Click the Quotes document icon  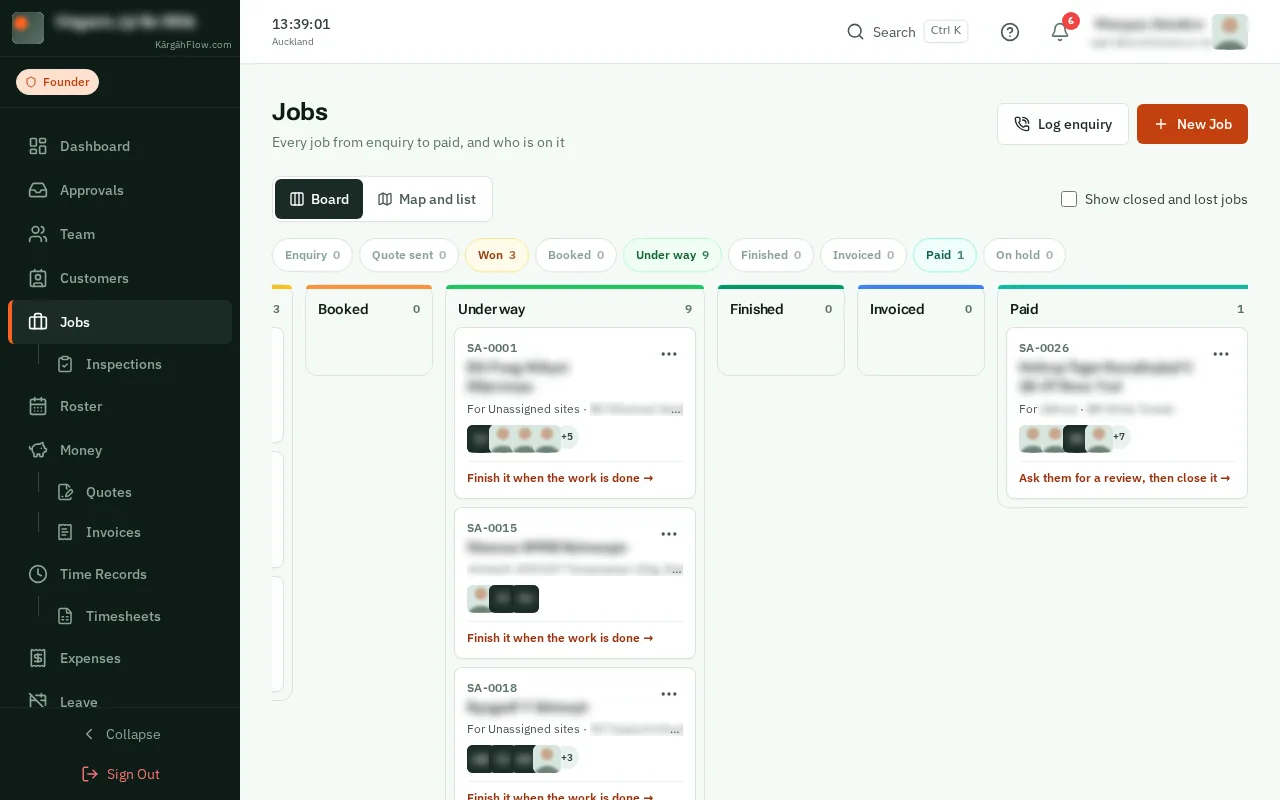coord(65,492)
